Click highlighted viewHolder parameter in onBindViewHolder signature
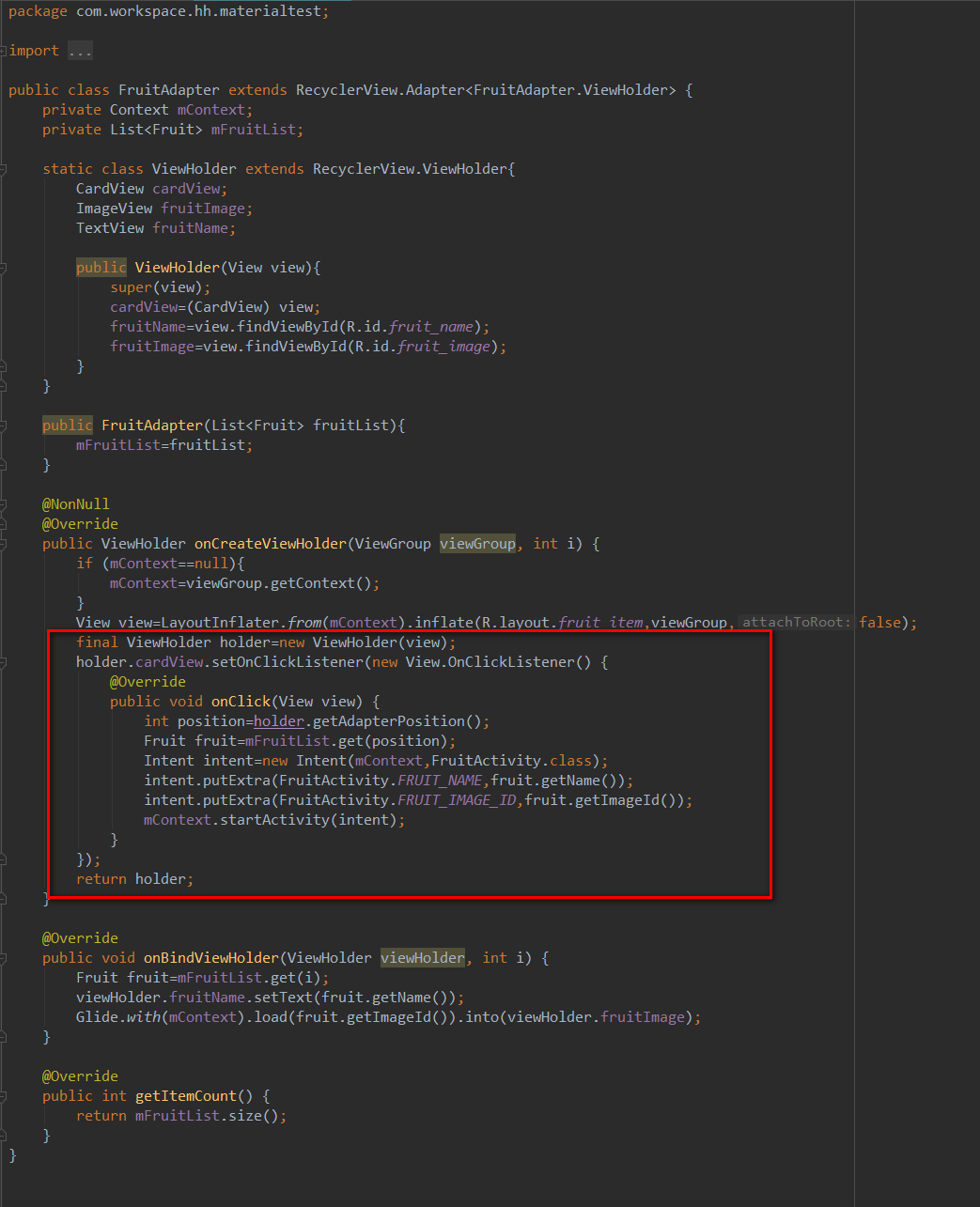This screenshot has width=980, height=1207. coord(423,958)
